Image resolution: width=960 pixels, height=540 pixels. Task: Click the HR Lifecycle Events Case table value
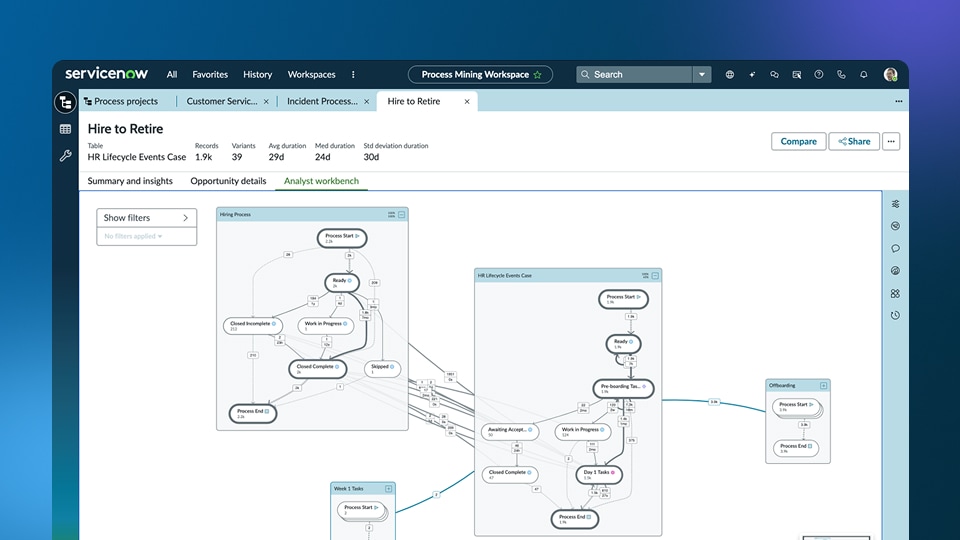(137, 157)
